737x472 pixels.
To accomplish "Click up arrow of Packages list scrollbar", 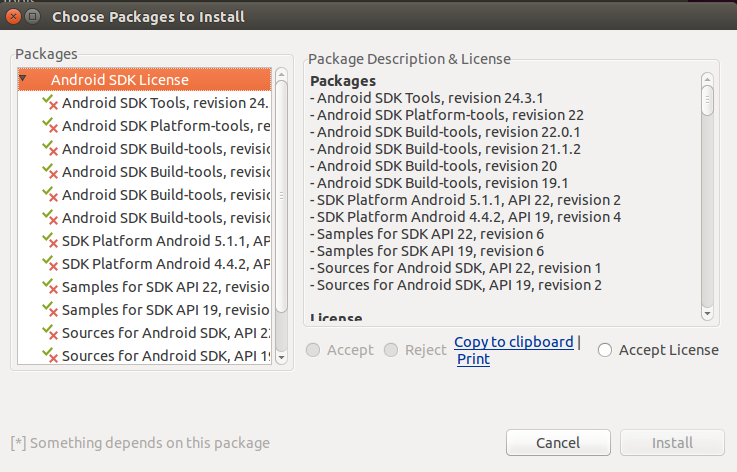I will [282, 74].
